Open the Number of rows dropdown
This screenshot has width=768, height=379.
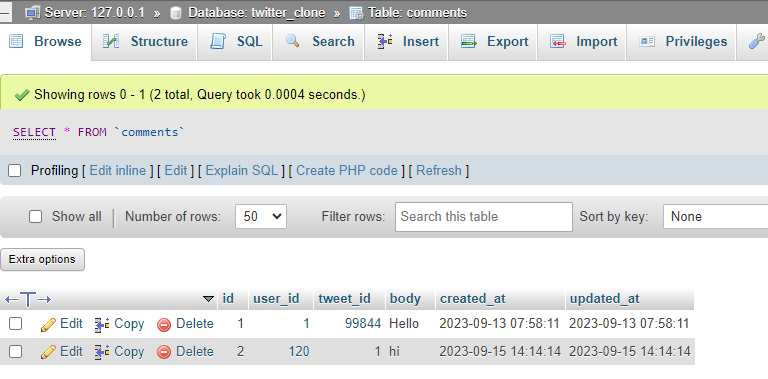tap(261, 216)
